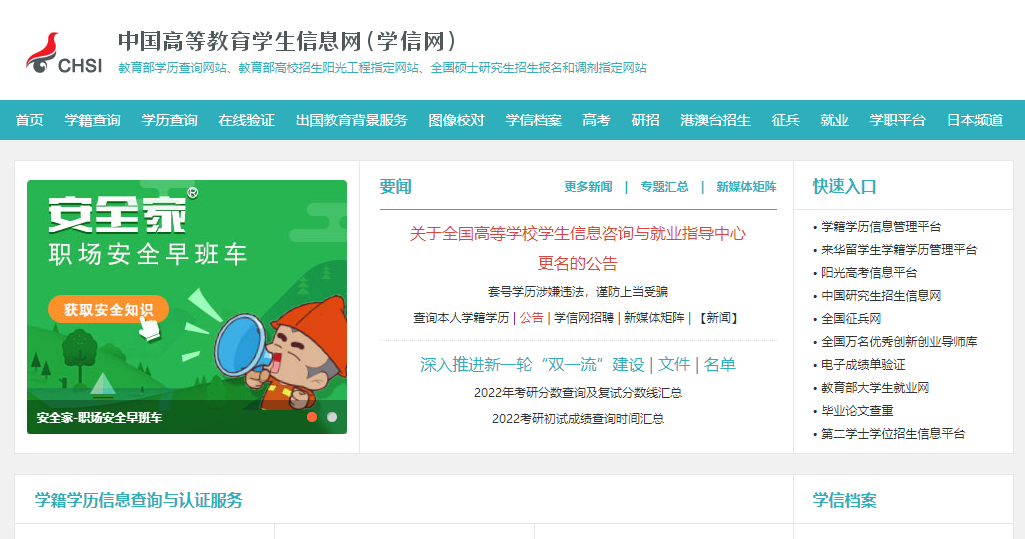Viewport: 1025px width, 539px height.
Task: Click the 获取安全知识 orange banner button
Action: 109,310
